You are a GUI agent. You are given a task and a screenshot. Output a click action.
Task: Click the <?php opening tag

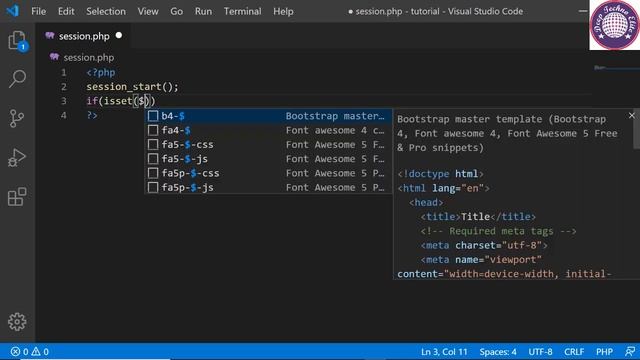click(x=101, y=73)
